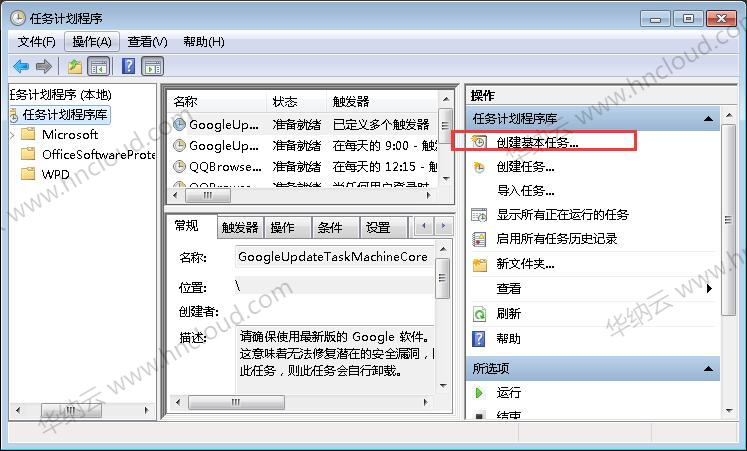
Task: Click the details pane horizontal scrollbar thumb
Action: click(236, 402)
